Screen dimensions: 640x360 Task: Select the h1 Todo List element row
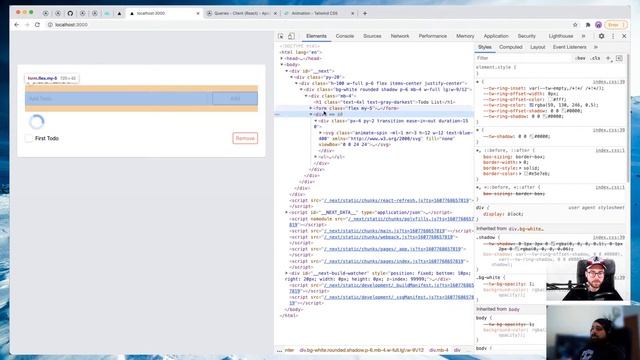pyautogui.click(x=384, y=102)
